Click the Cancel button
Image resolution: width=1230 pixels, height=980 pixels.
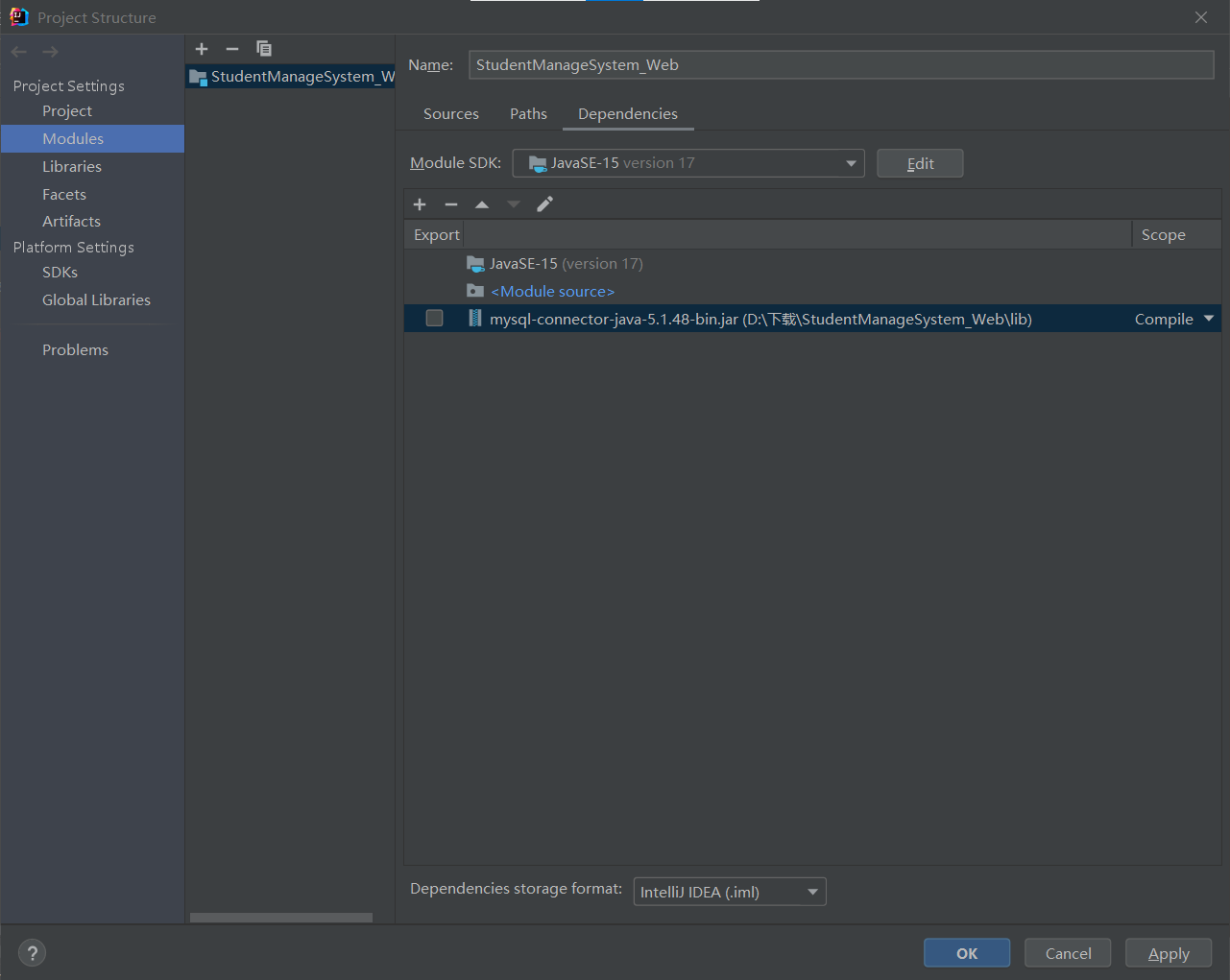pos(1068,953)
